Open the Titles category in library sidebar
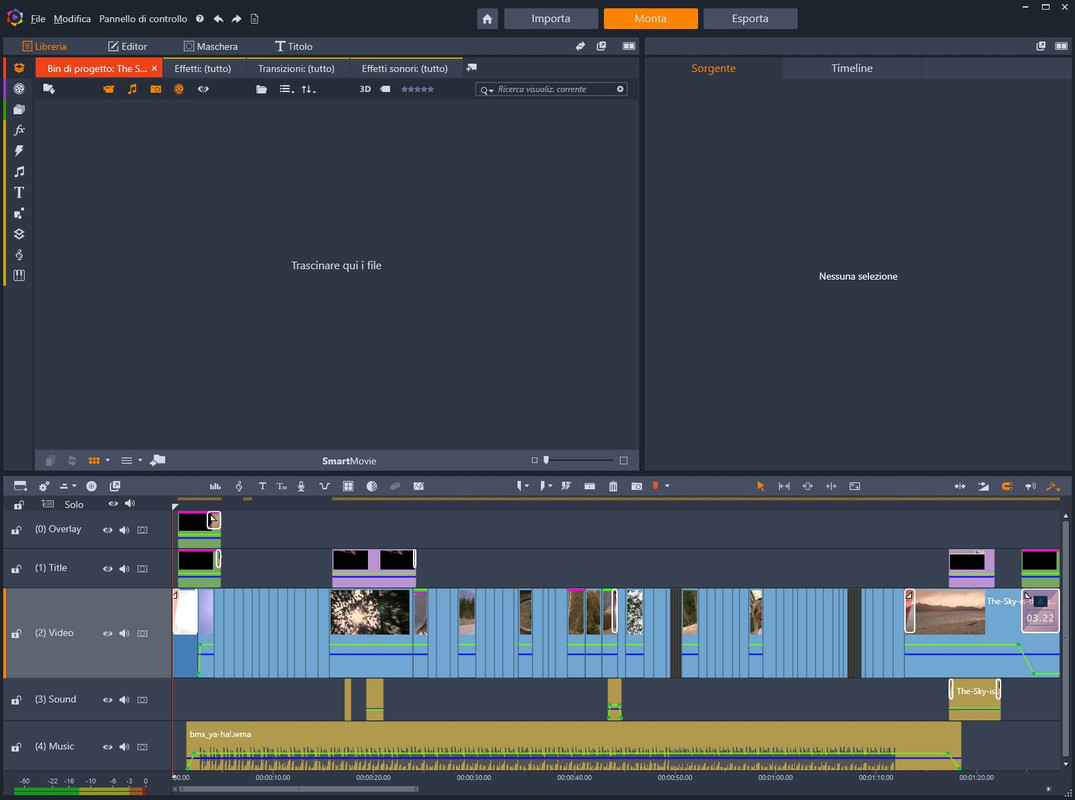The height and width of the screenshot is (800, 1075). [19, 193]
